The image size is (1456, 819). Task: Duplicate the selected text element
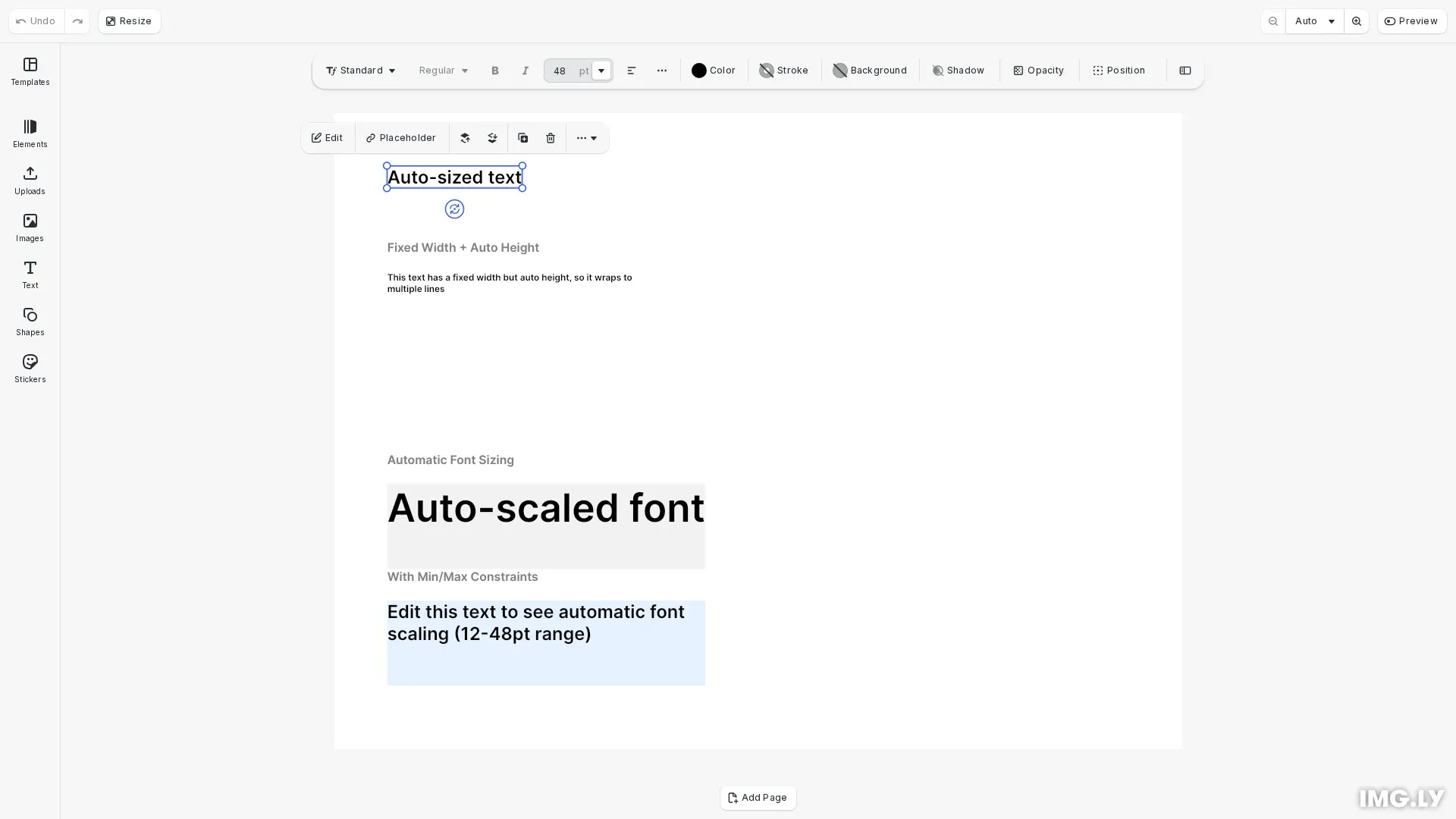click(x=522, y=138)
